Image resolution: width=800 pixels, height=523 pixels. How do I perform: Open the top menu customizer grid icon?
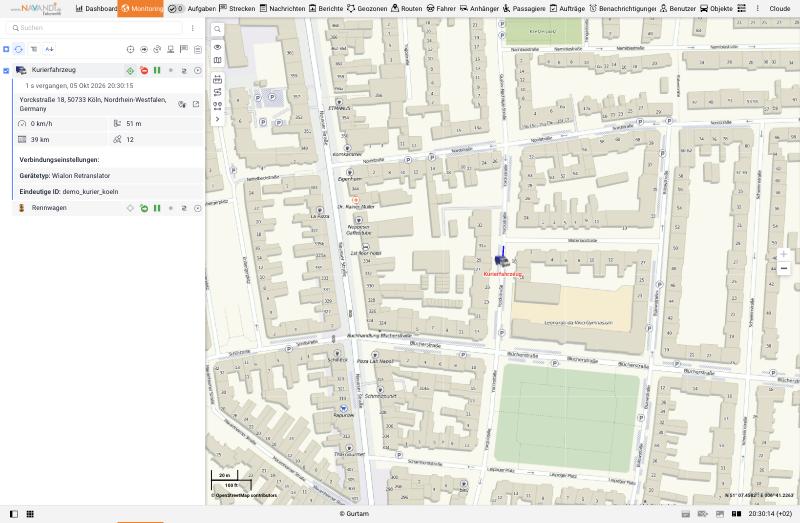tap(741, 9)
